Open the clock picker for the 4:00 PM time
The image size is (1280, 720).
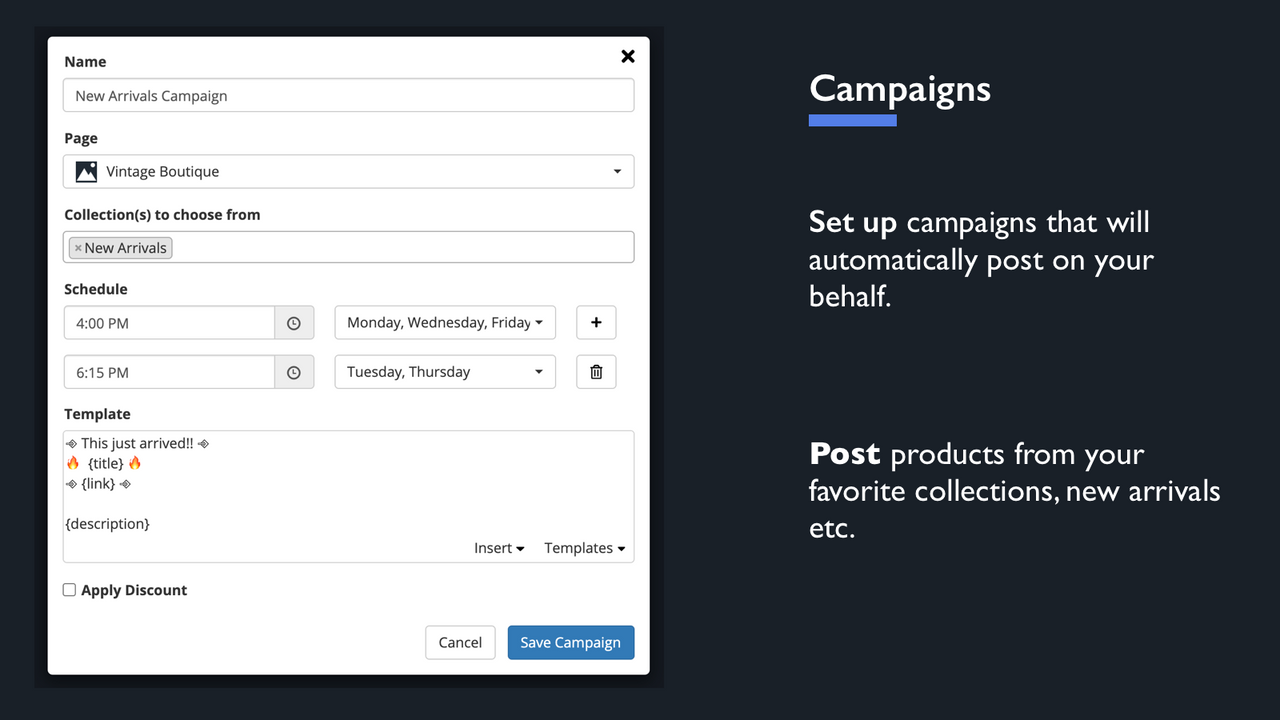click(295, 322)
